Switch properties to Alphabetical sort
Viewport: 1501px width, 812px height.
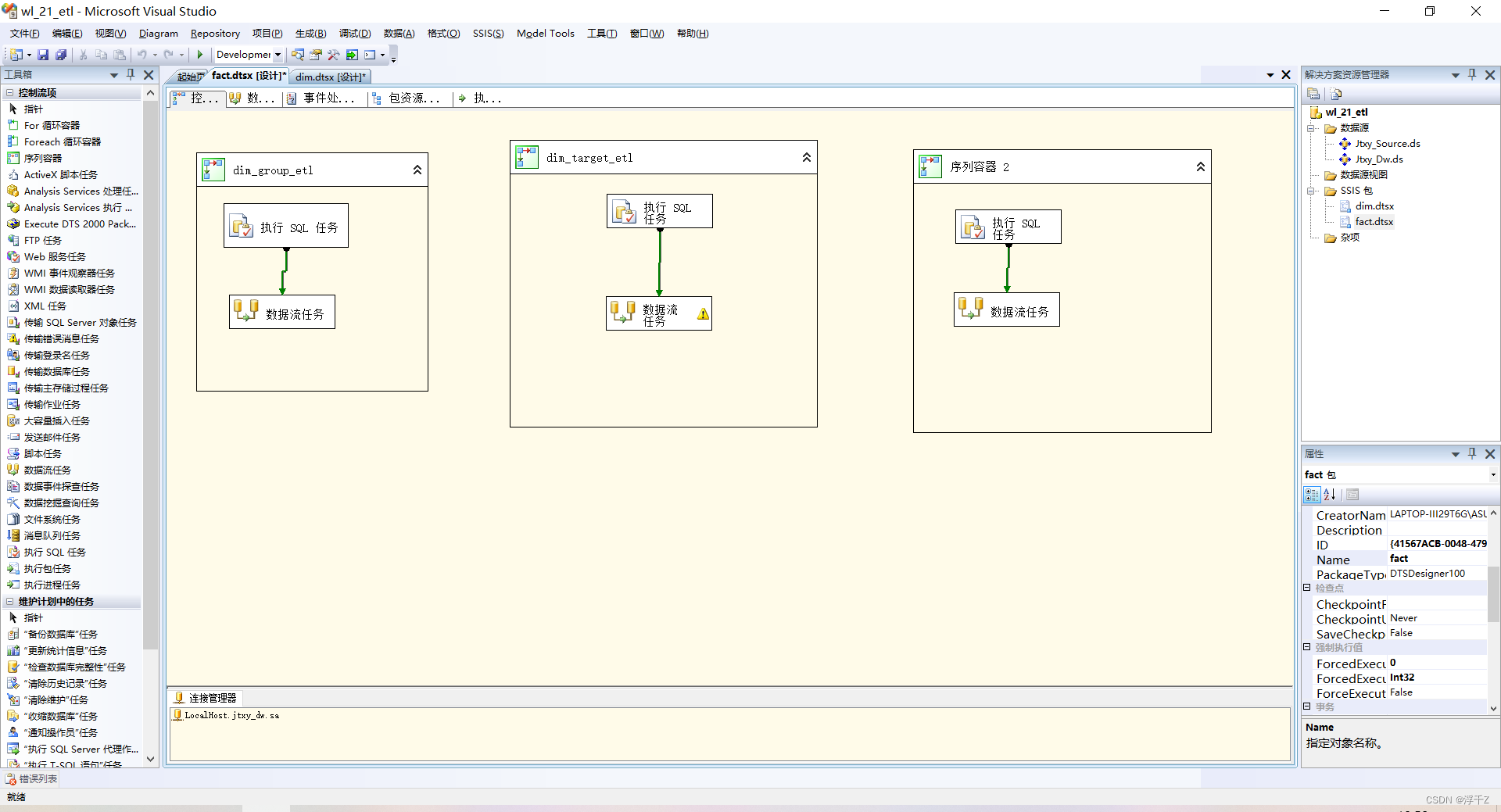(1330, 495)
